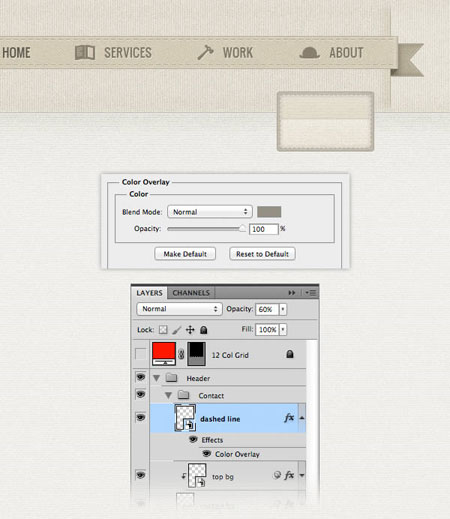
Task: Hide the Header group
Action: click(x=141, y=377)
